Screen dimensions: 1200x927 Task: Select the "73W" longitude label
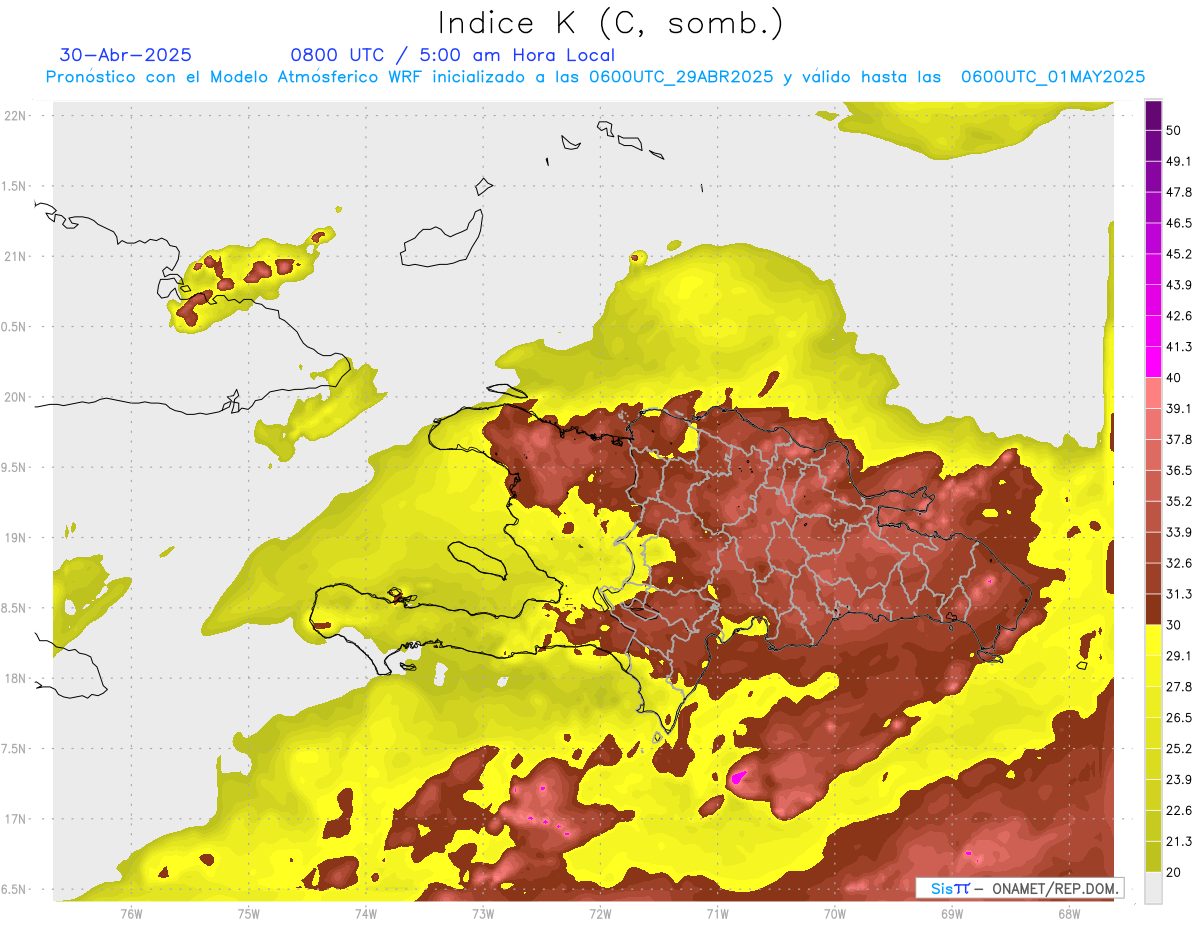tap(483, 914)
